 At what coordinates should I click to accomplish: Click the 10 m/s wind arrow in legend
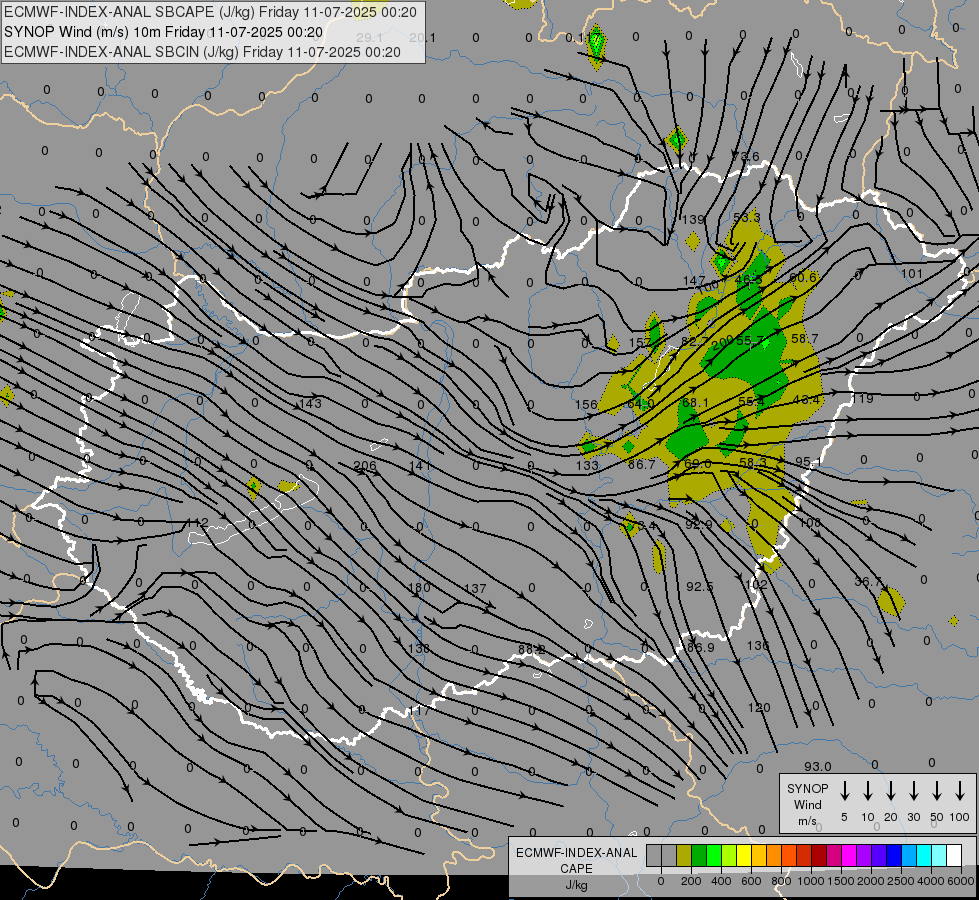[867, 791]
